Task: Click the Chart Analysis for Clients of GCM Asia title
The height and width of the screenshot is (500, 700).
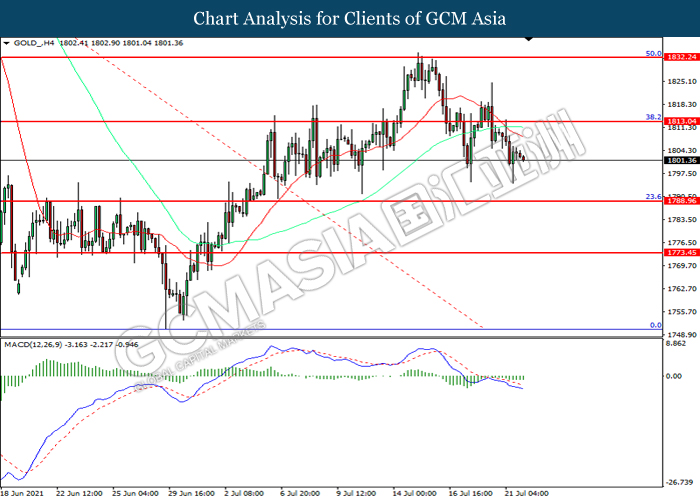Action: (350, 19)
